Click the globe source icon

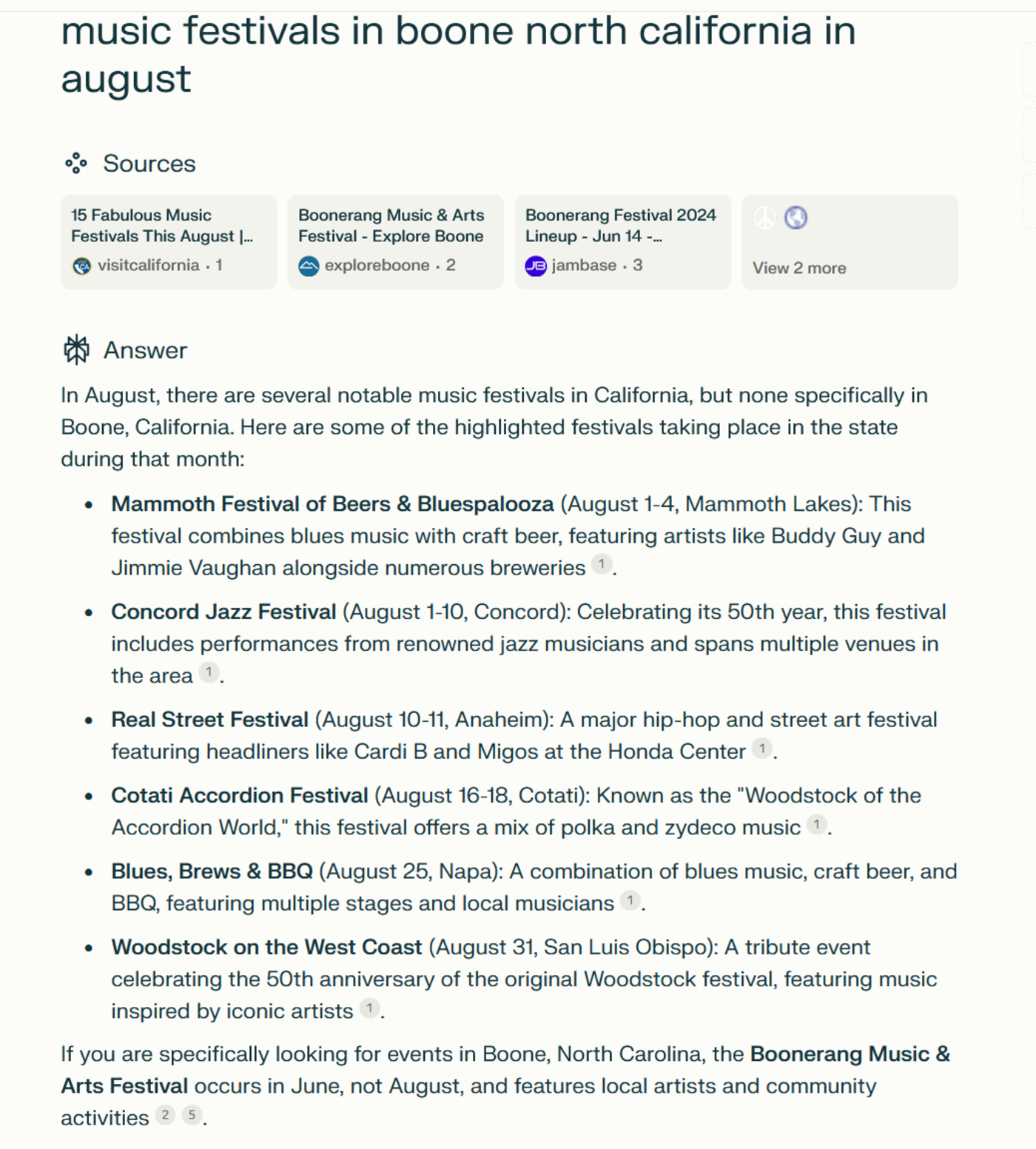[795, 218]
